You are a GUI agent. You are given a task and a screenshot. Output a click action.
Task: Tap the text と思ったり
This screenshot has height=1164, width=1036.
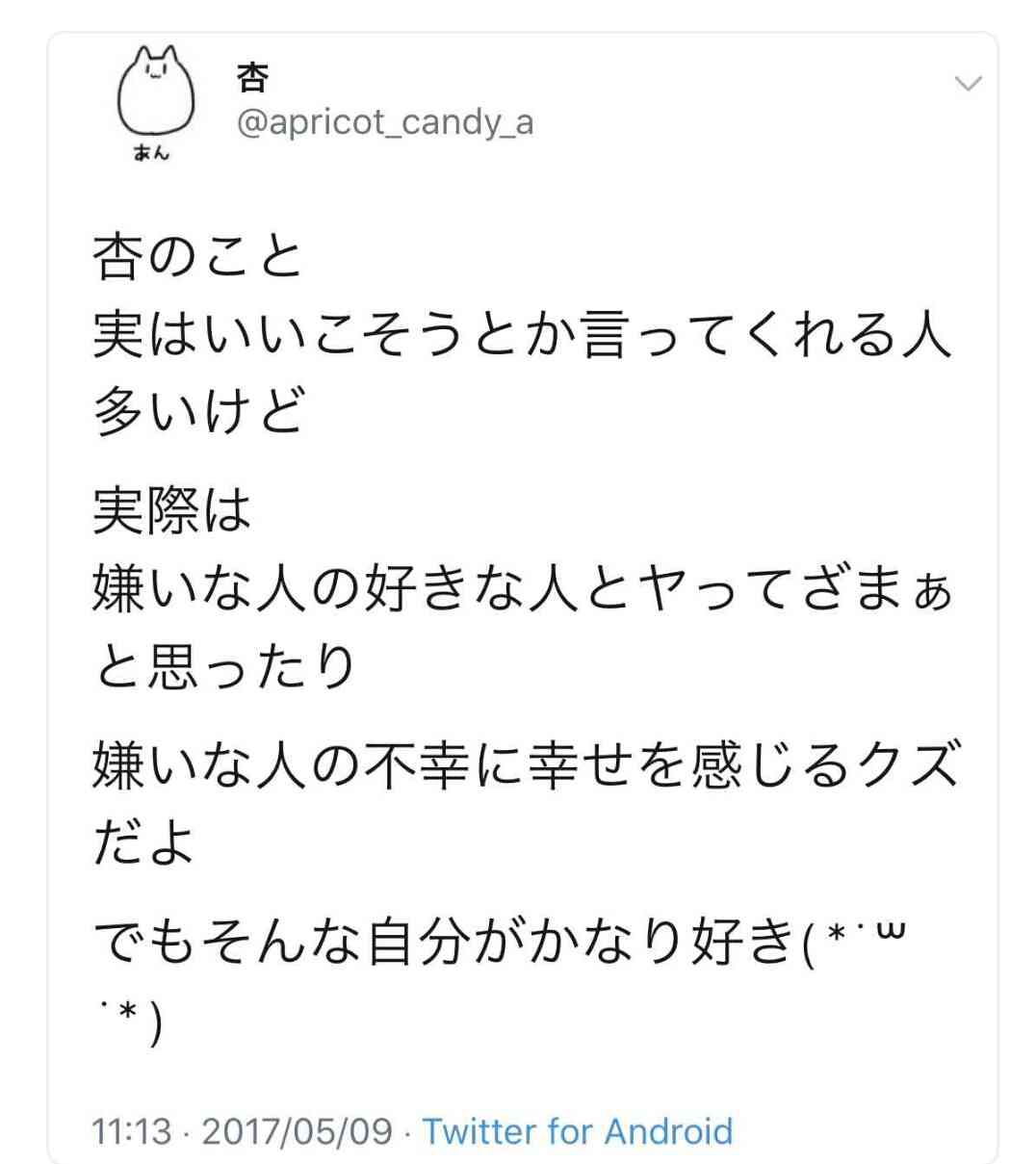[224, 666]
